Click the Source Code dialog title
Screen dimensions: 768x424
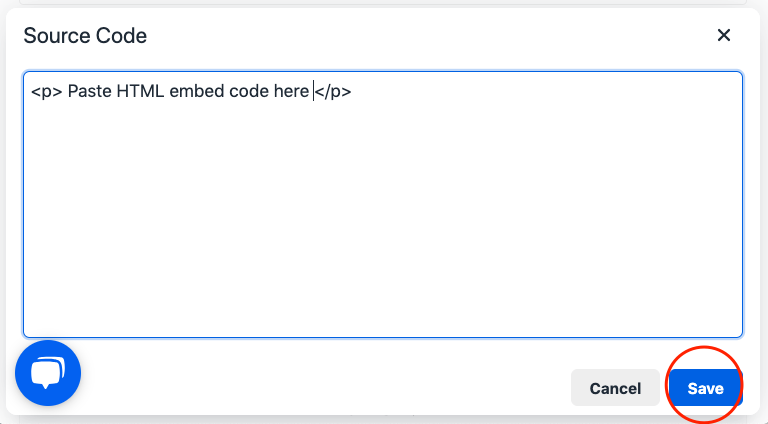(x=85, y=36)
